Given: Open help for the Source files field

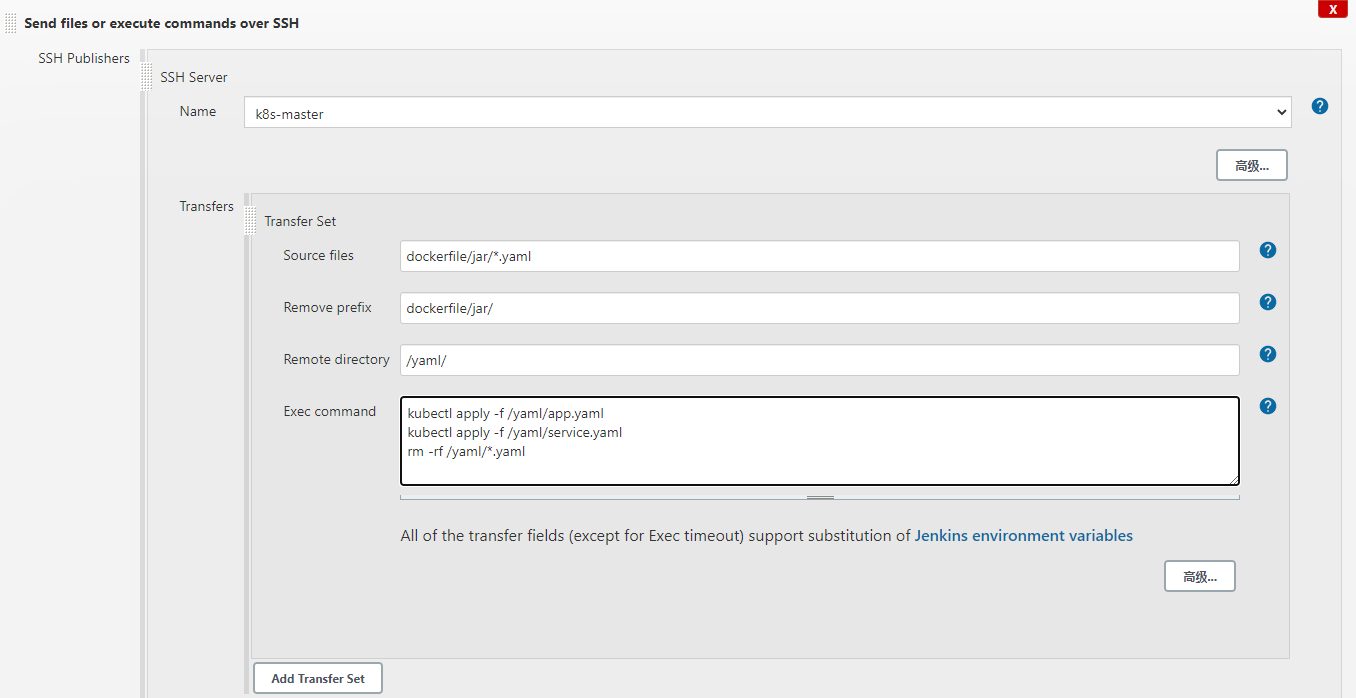Looking at the screenshot, I should click(1267, 250).
